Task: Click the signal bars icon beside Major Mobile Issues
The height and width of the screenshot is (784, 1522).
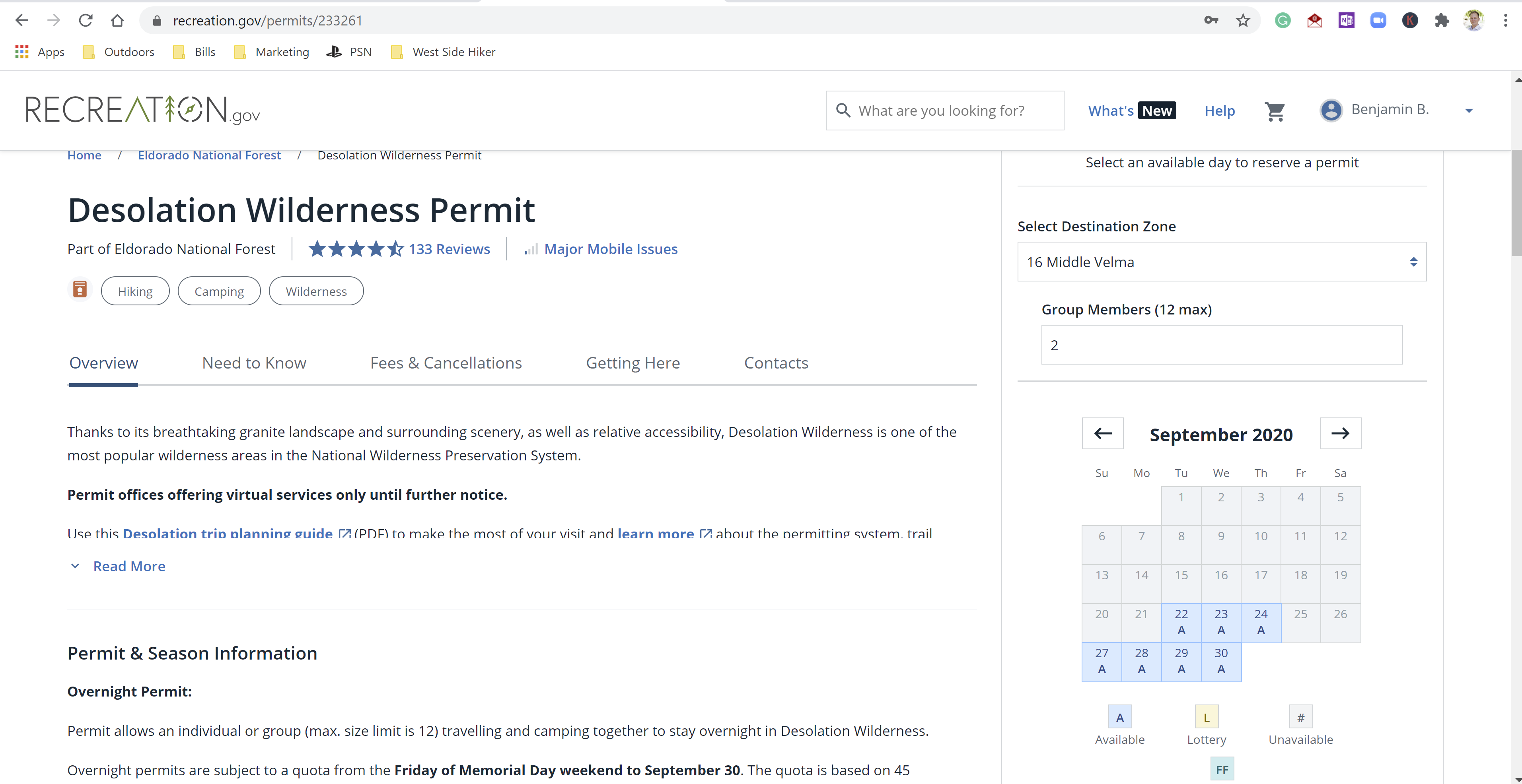Action: tap(531, 249)
